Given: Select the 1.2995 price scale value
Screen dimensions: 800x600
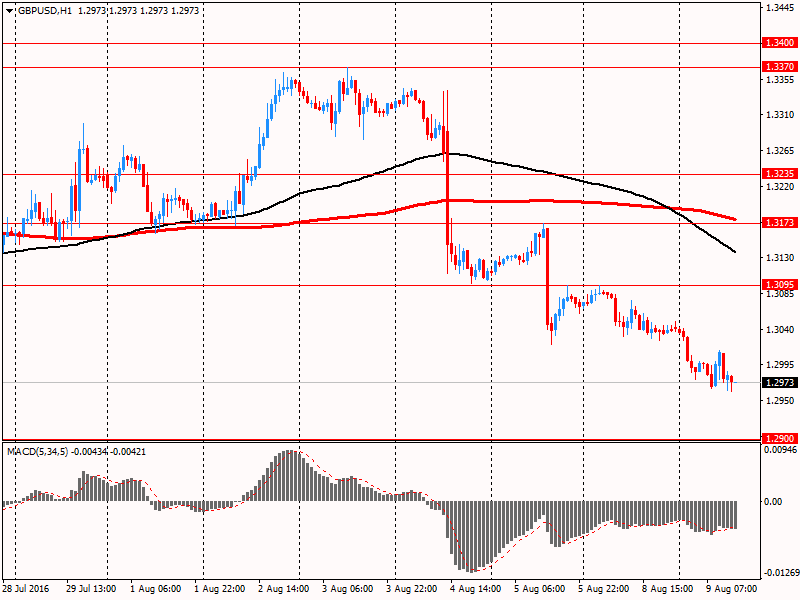Looking at the screenshot, I should point(780,365).
